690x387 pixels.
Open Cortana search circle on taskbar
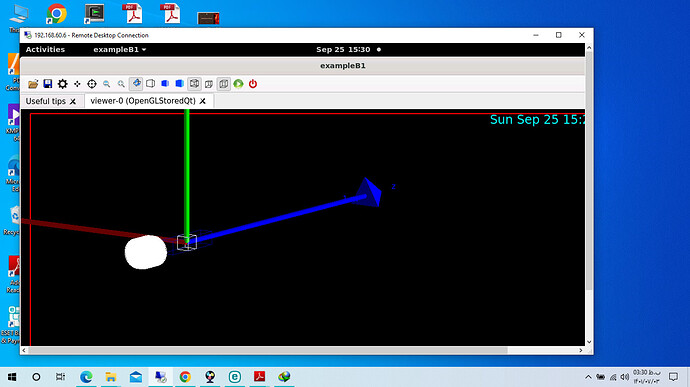tap(36, 377)
